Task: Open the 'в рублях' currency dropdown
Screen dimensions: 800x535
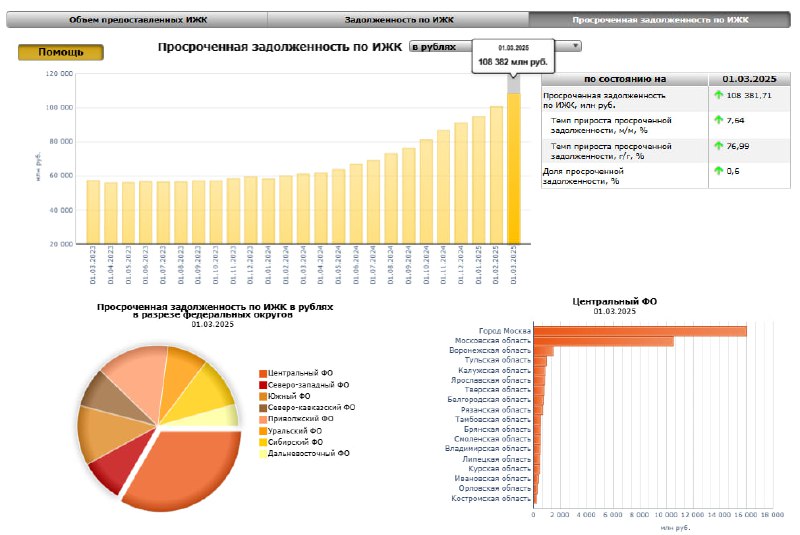Action: coord(495,46)
